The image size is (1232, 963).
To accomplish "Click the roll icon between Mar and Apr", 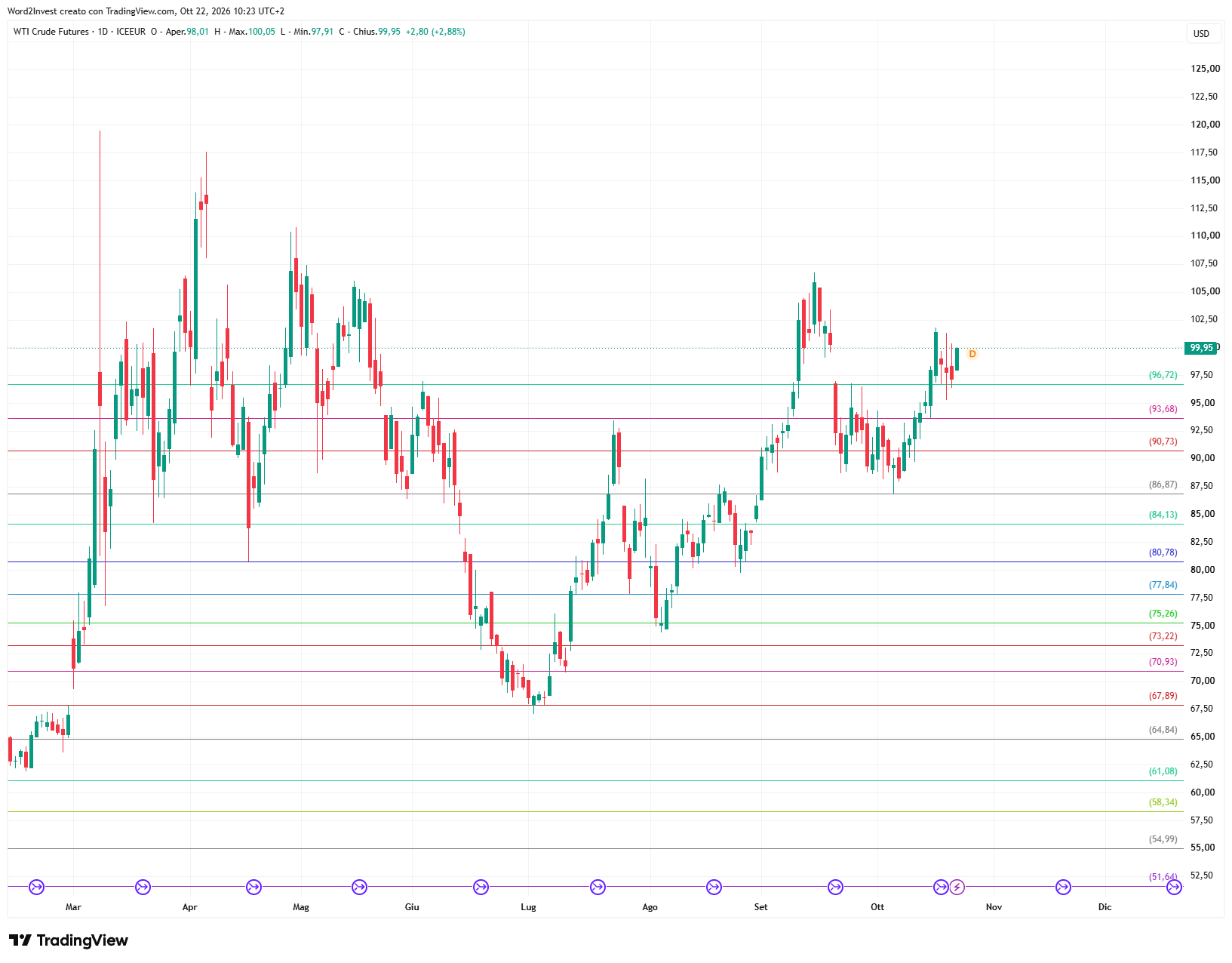I will point(143,887).
